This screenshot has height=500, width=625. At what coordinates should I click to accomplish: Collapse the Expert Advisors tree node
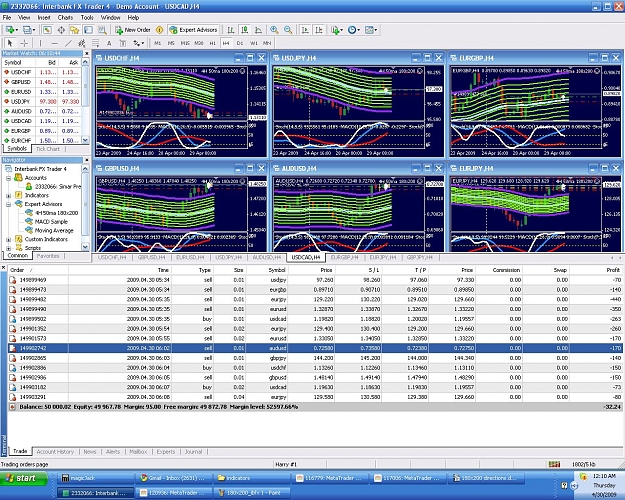point(8,204)
